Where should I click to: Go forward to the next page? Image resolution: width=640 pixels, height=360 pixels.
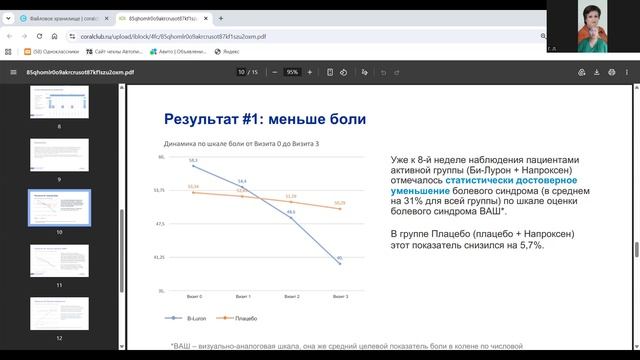(24, 36)
